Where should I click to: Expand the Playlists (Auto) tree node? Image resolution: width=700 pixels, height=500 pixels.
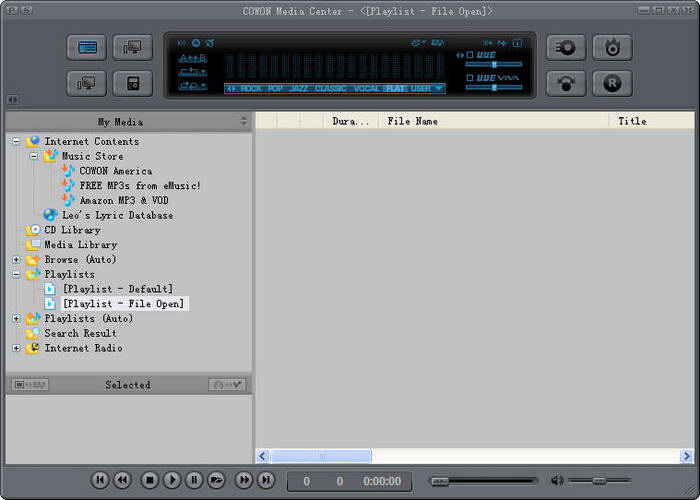click(x=16, y=318)
